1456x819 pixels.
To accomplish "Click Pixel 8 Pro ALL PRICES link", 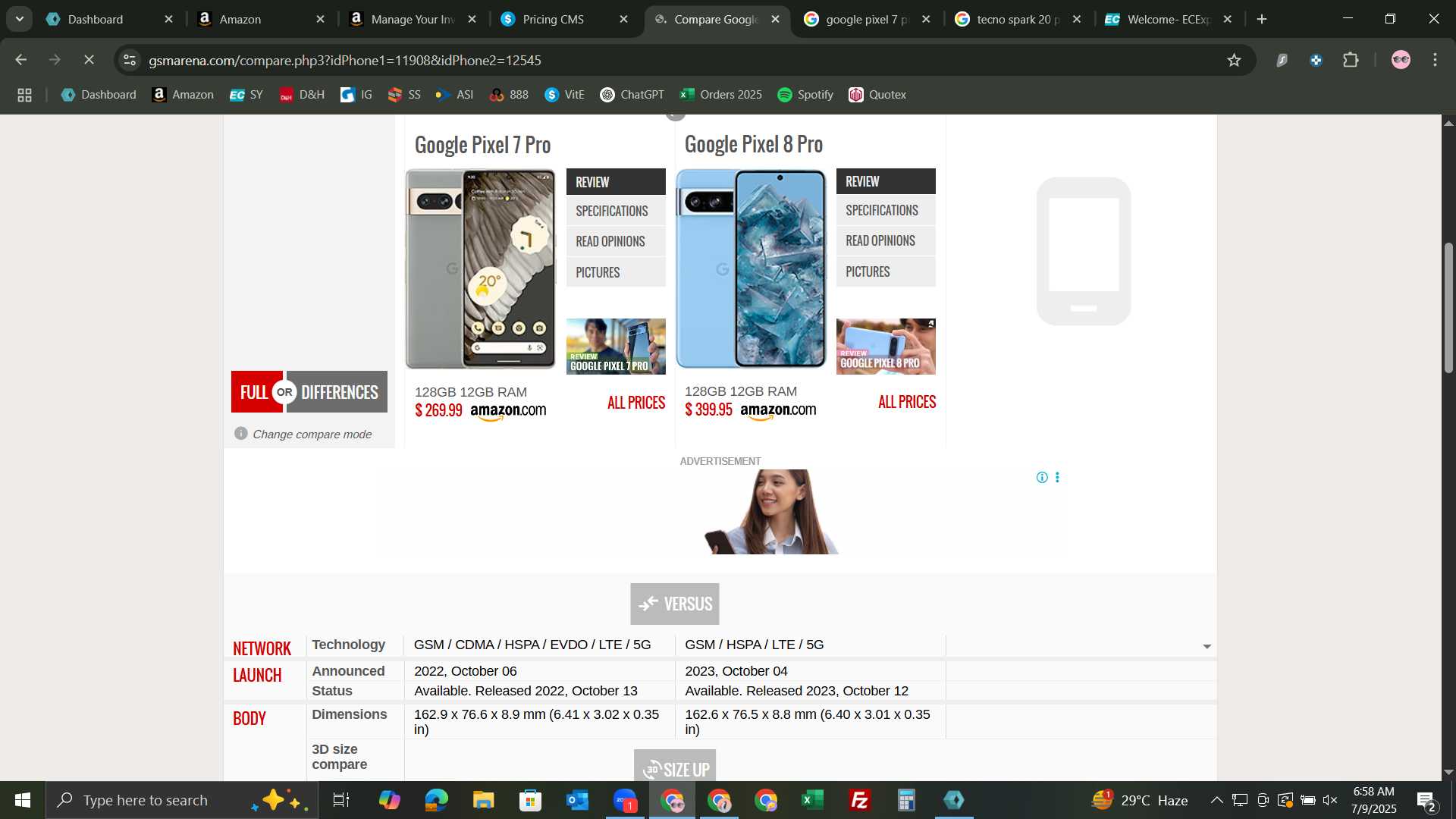I will coord(906,402).
